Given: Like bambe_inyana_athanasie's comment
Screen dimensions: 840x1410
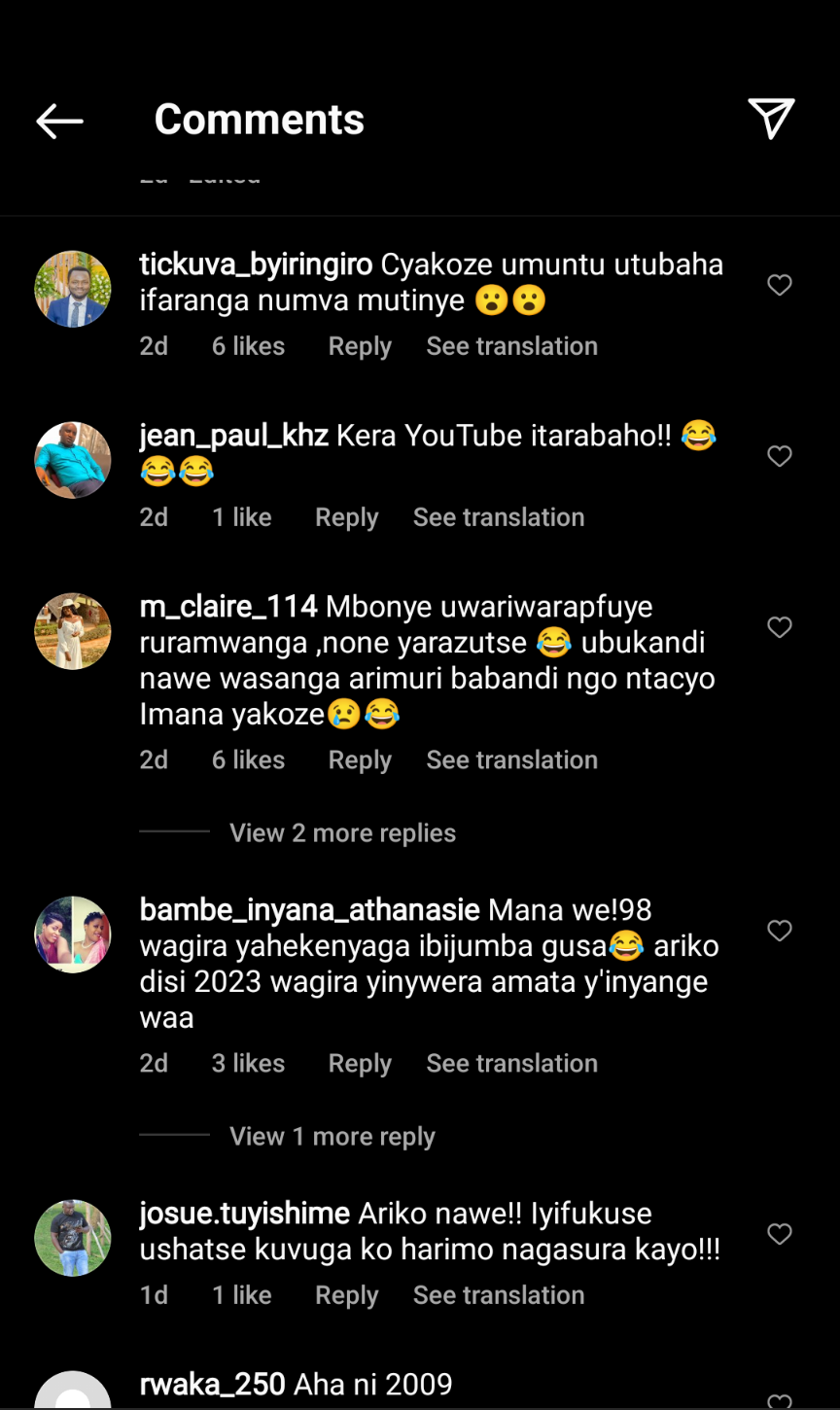Looking at the screenshot, I should pos(780,931).
